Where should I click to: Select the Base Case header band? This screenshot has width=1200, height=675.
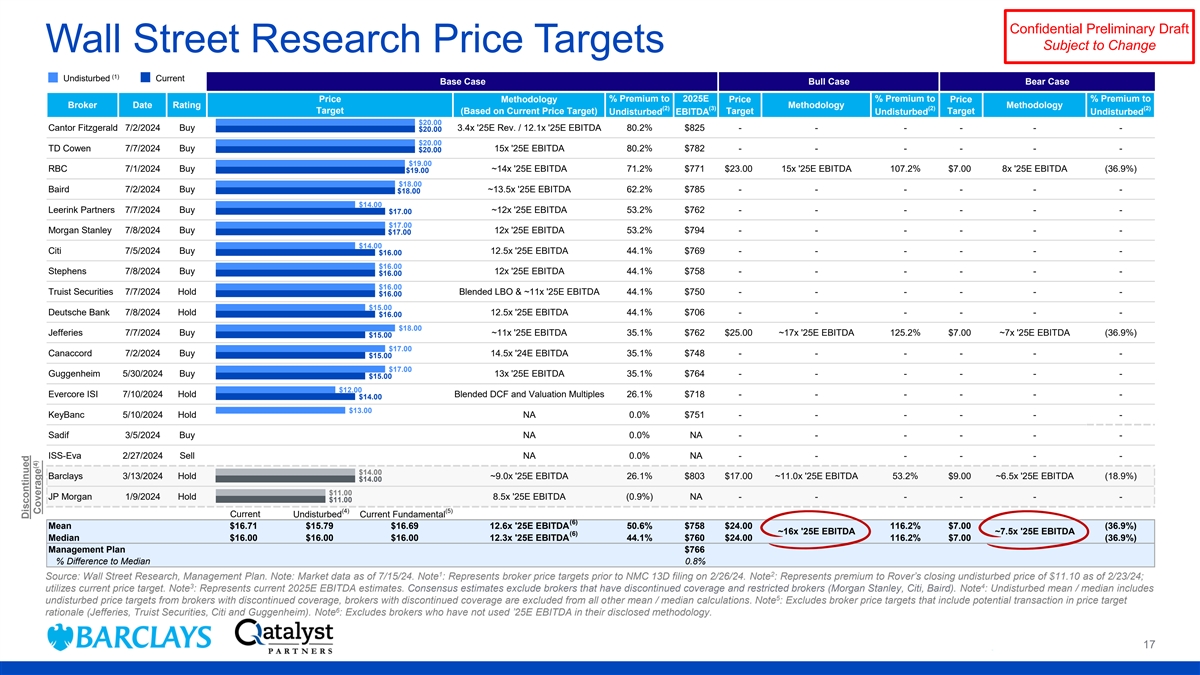462,81
